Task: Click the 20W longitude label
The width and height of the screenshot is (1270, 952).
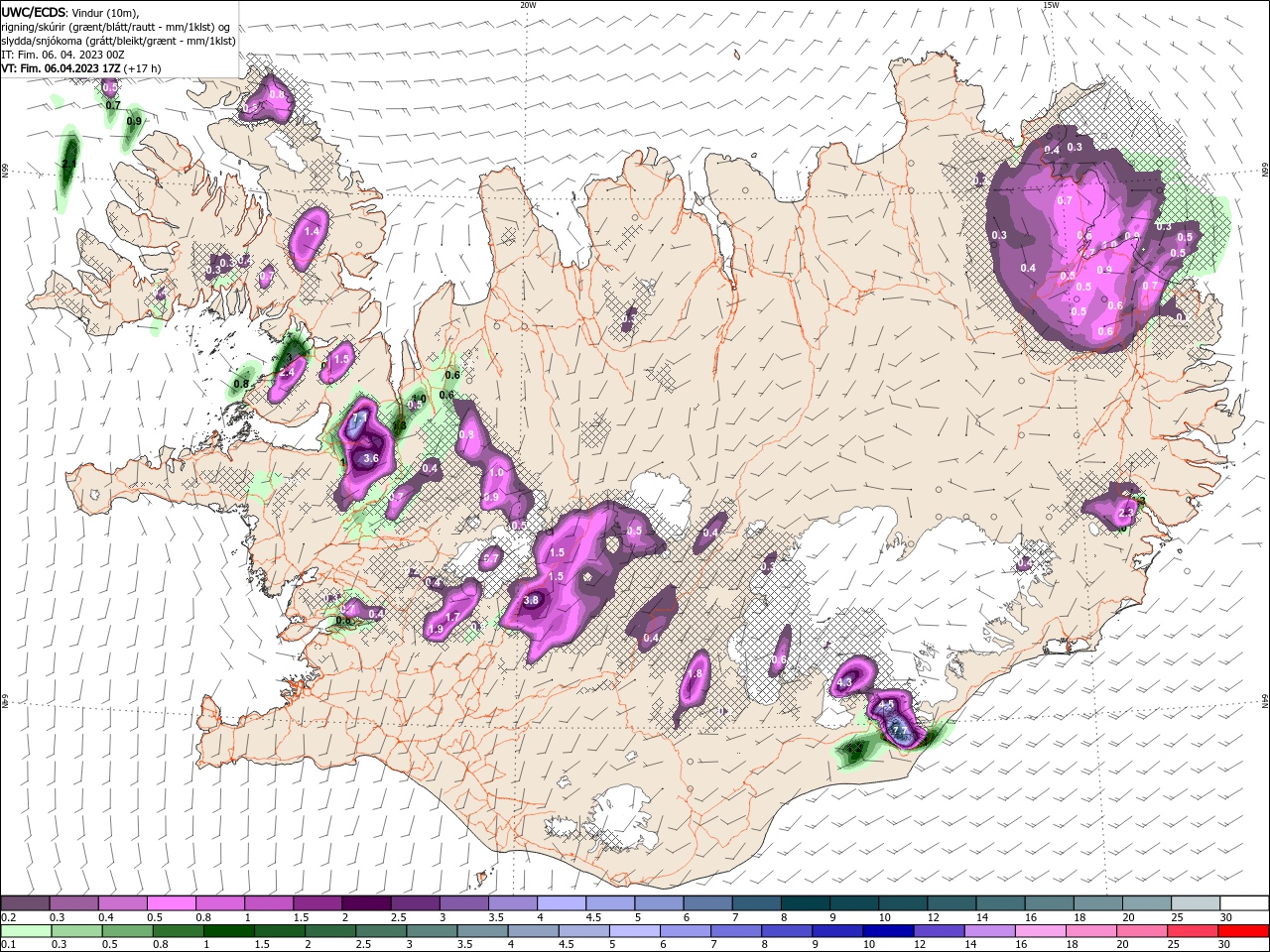Action: pos(528,5)
